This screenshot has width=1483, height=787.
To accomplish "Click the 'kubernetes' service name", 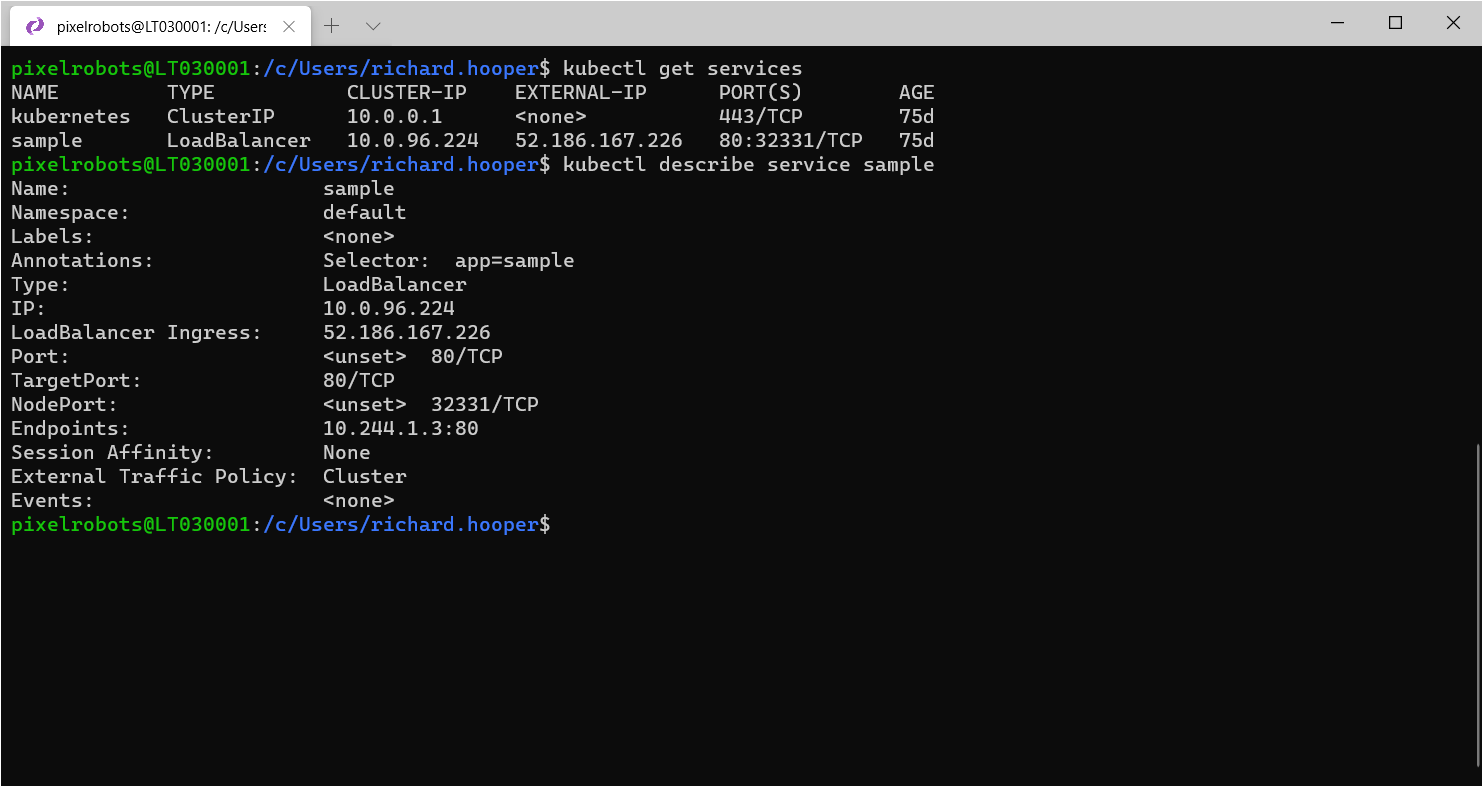I will [71, 117].
